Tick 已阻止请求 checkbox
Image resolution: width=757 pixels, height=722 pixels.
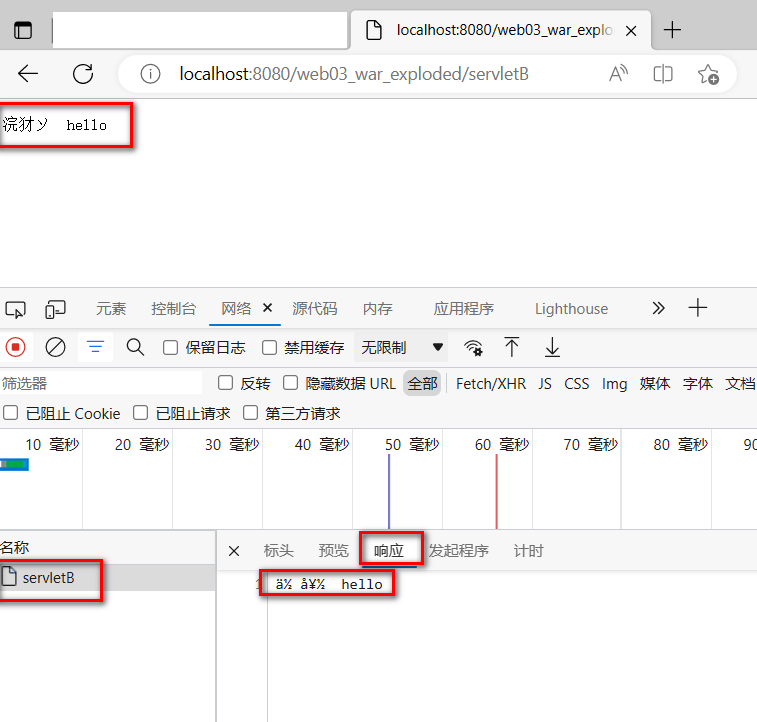coord(140,413)
